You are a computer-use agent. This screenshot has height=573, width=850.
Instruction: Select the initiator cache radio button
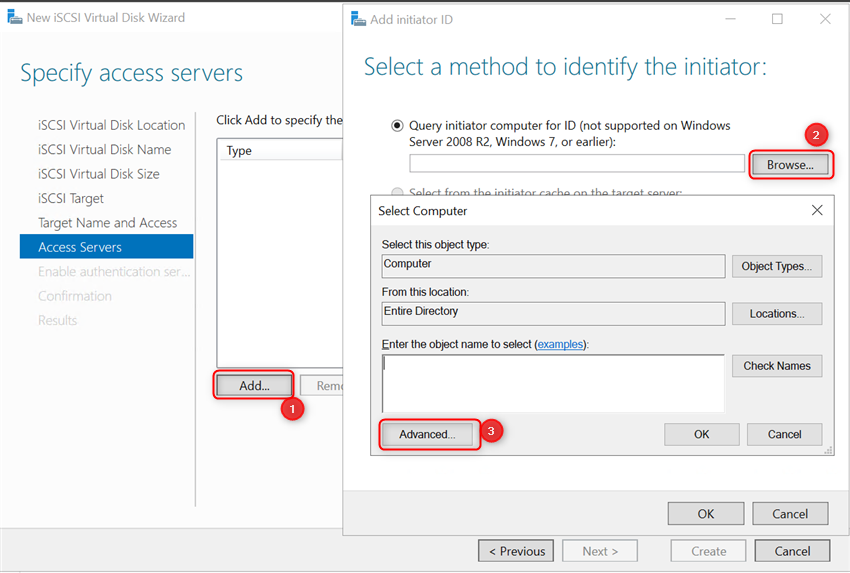tap(397, 192)
